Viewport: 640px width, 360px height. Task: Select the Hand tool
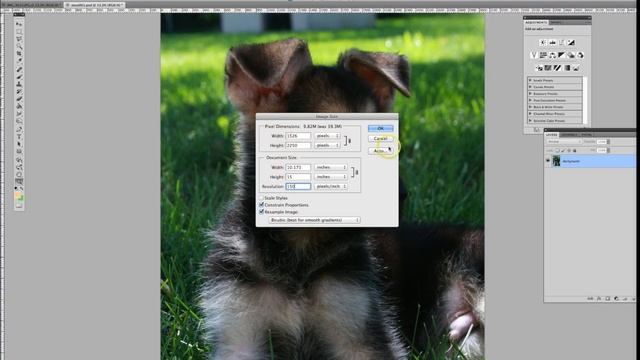(19, 174)
